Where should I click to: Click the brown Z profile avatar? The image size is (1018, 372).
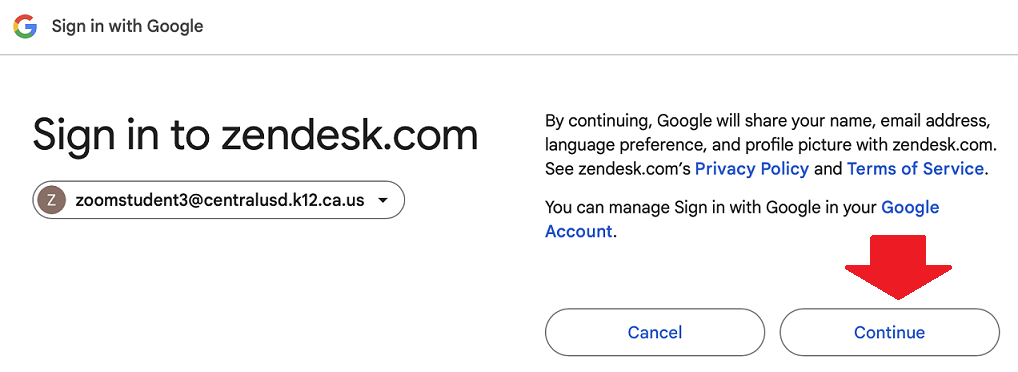click(52, 200)
